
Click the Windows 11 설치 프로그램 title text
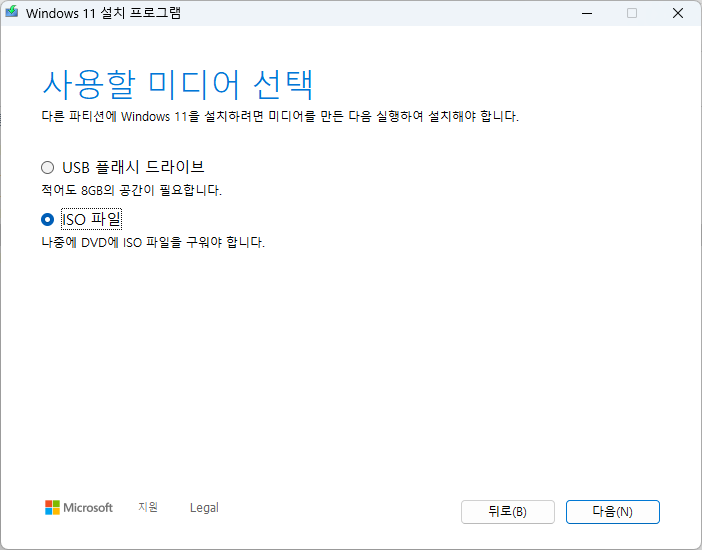coord(103,13)
